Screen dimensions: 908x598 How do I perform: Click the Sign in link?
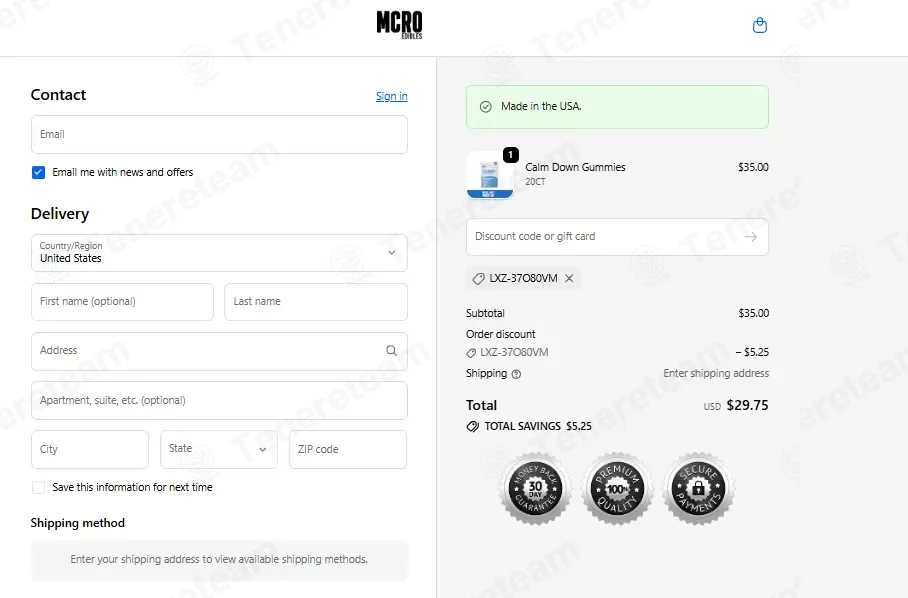pos(391,96)
